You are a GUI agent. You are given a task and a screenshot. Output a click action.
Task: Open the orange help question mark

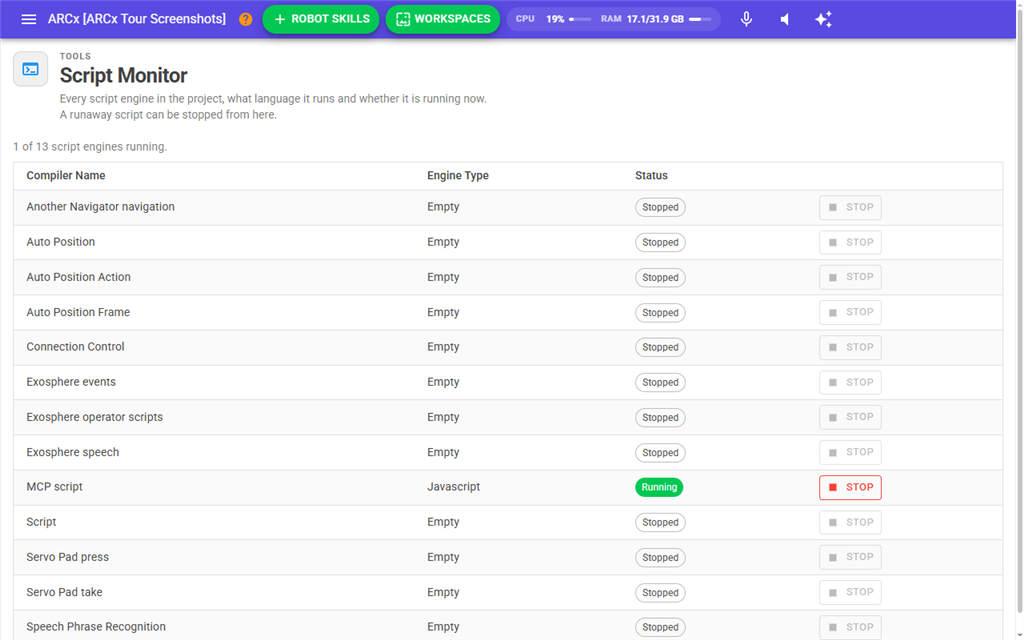(x=246, y=19)
